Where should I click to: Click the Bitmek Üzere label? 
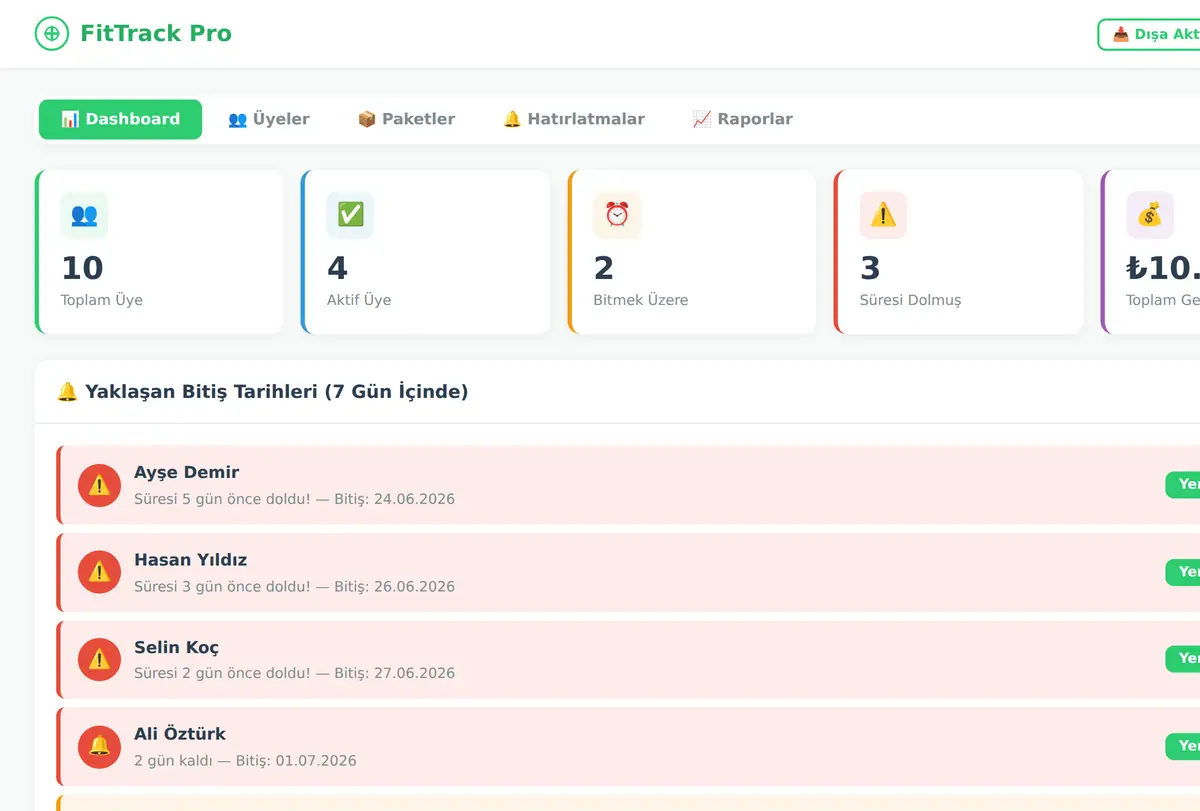pyautogui.click(x=640, y=300)
